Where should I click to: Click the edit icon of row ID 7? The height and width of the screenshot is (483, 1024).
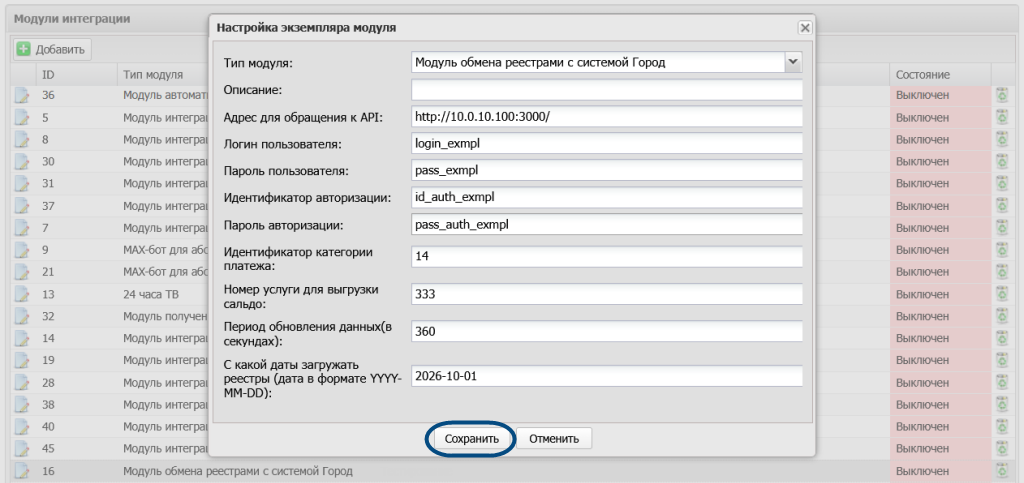[23, 228]
